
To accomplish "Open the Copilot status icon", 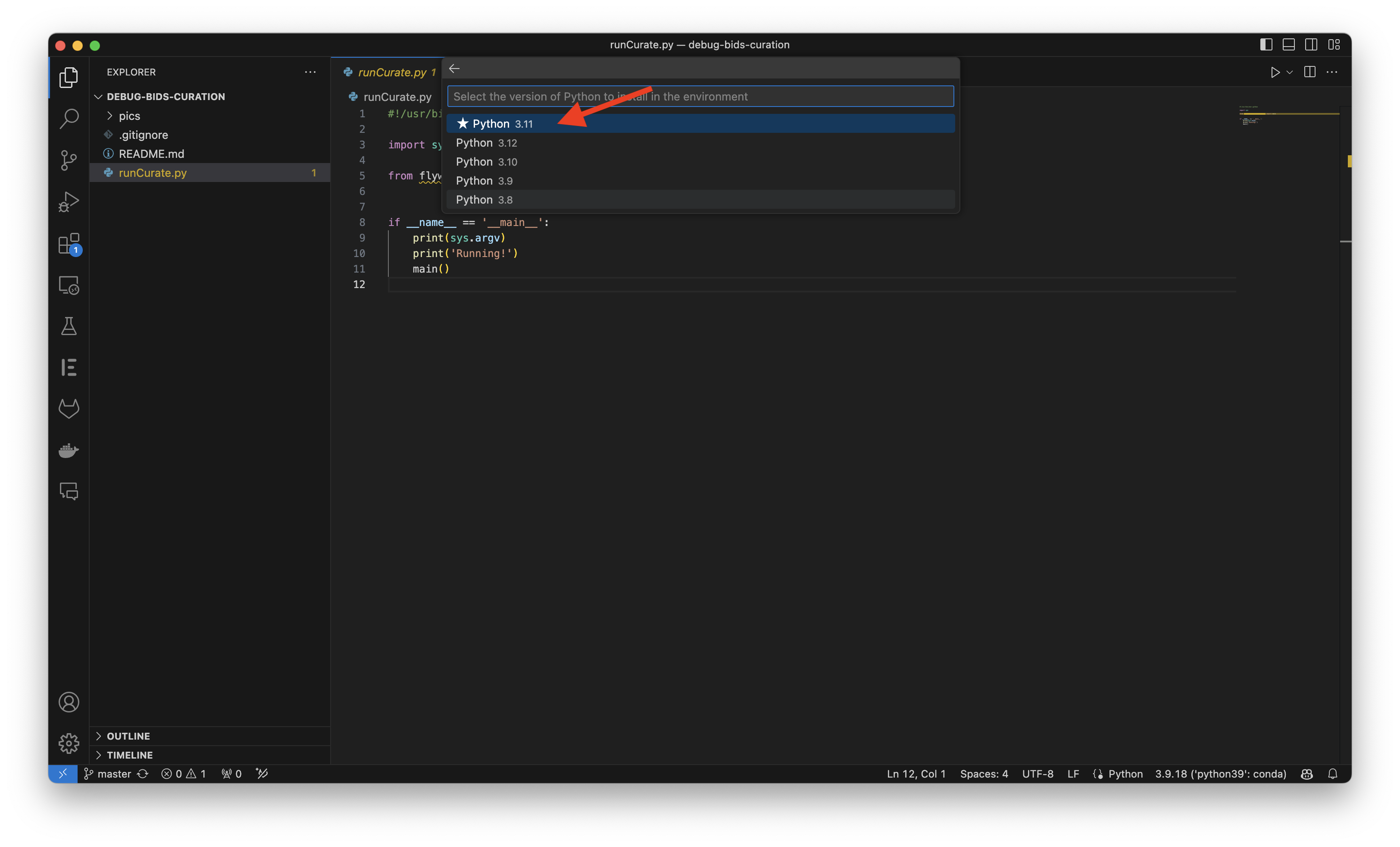I will click(x=1307, y=774).
